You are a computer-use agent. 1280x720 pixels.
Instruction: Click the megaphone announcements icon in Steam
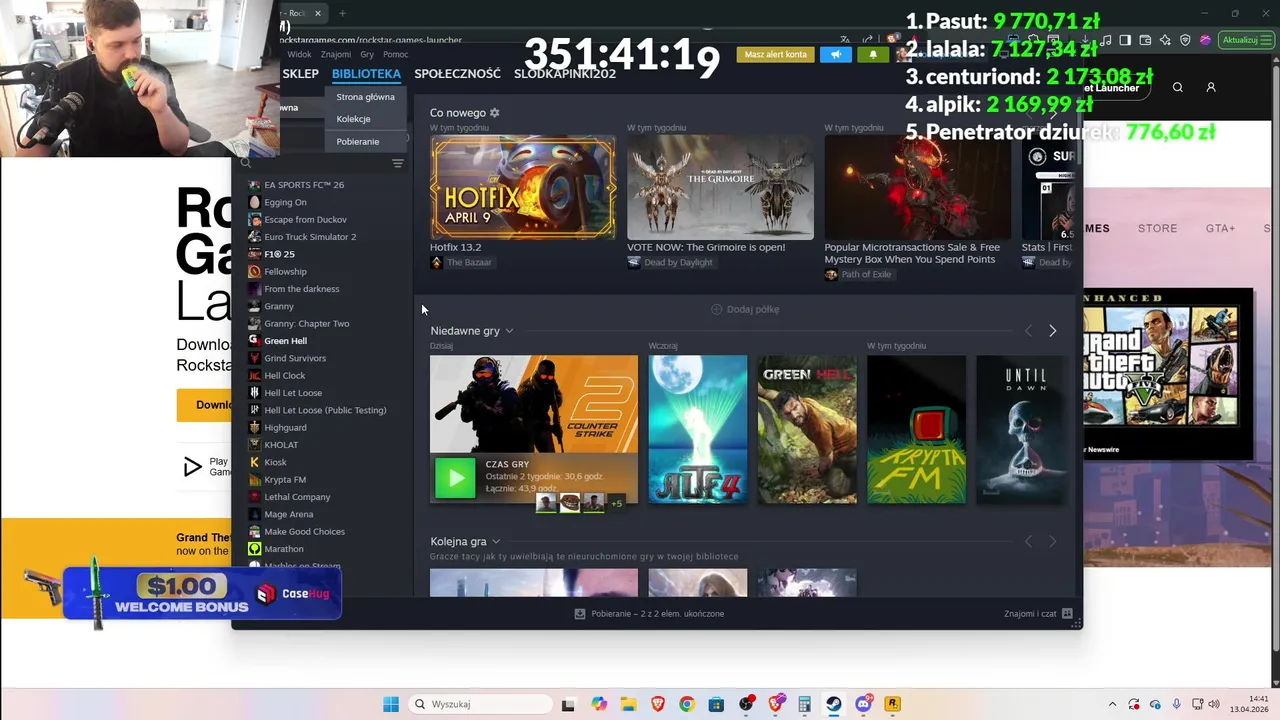pyautogui.click(x=836, y=54)
